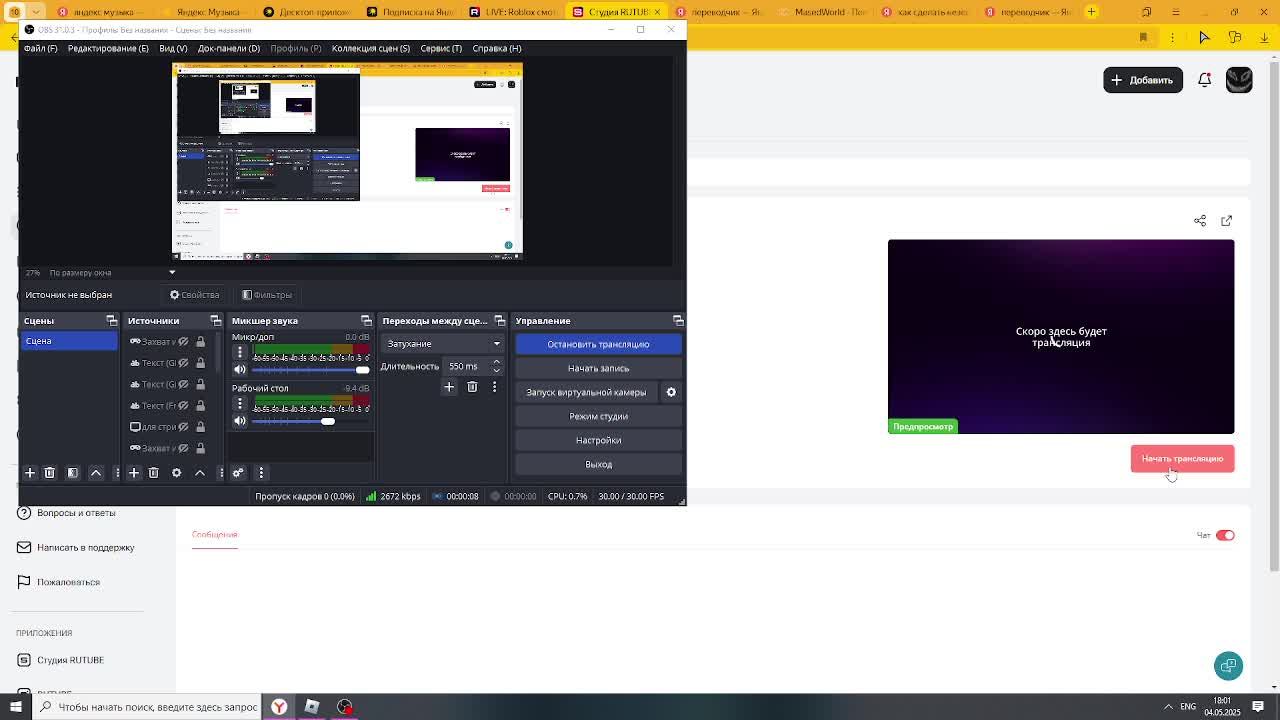Viewport: 1280px width, 720px height.
Task: Open options menu for Рабочий стол channel
Action: [240, 403]
